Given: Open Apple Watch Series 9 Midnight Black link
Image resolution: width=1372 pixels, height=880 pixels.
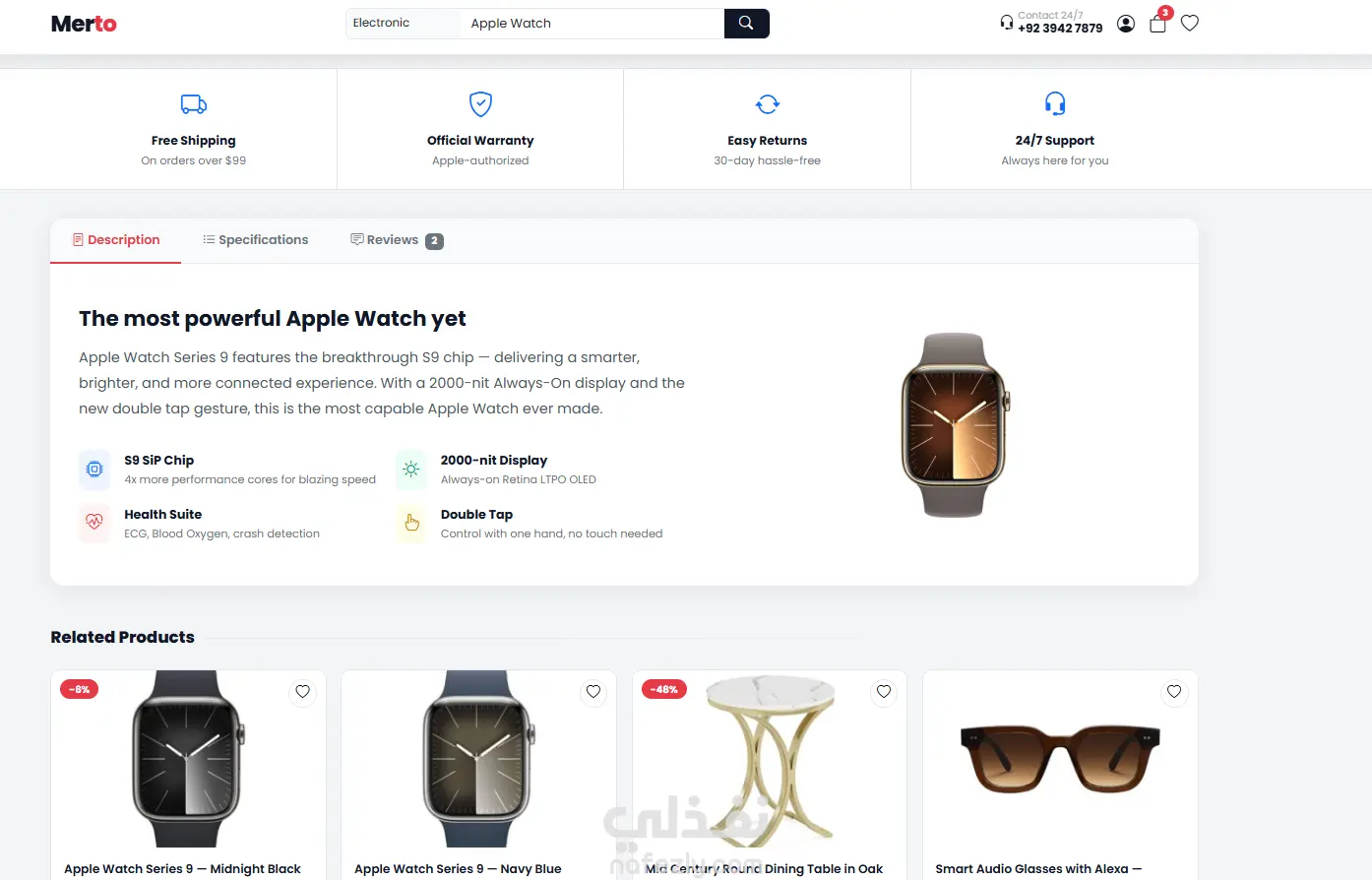Looking at the screenshot, I should [x=182, y=869].
